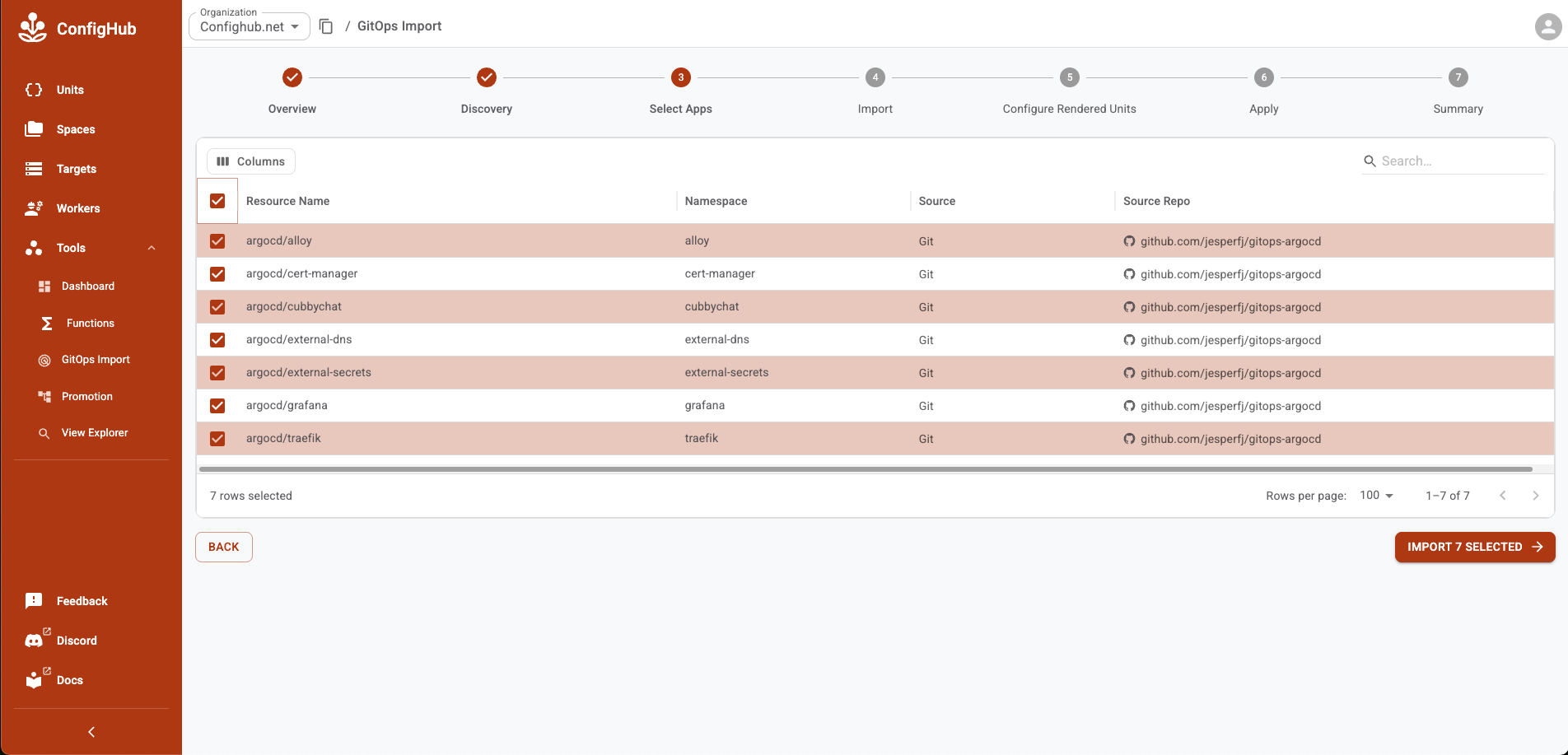Toggle the select-all checkbox in the table header

217,201
